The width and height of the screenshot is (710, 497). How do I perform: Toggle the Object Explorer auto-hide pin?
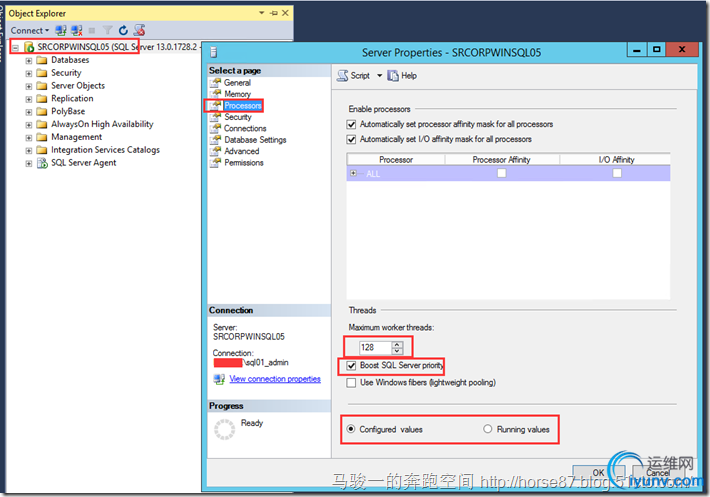(273, 13)
